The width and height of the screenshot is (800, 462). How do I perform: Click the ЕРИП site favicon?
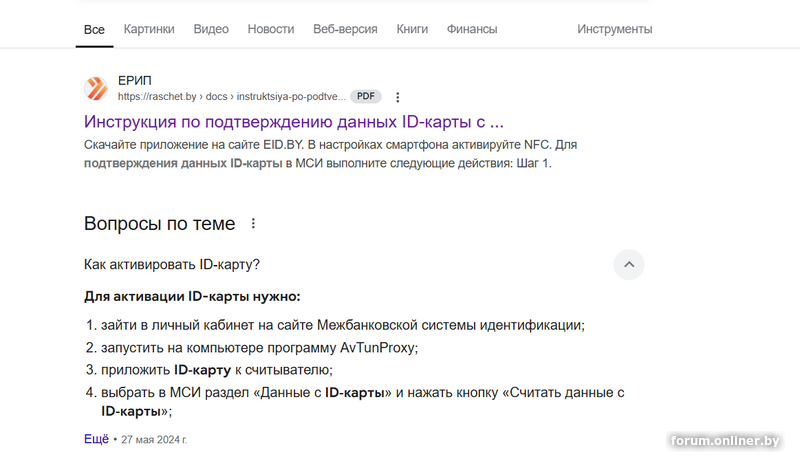(x=96, y=88)
